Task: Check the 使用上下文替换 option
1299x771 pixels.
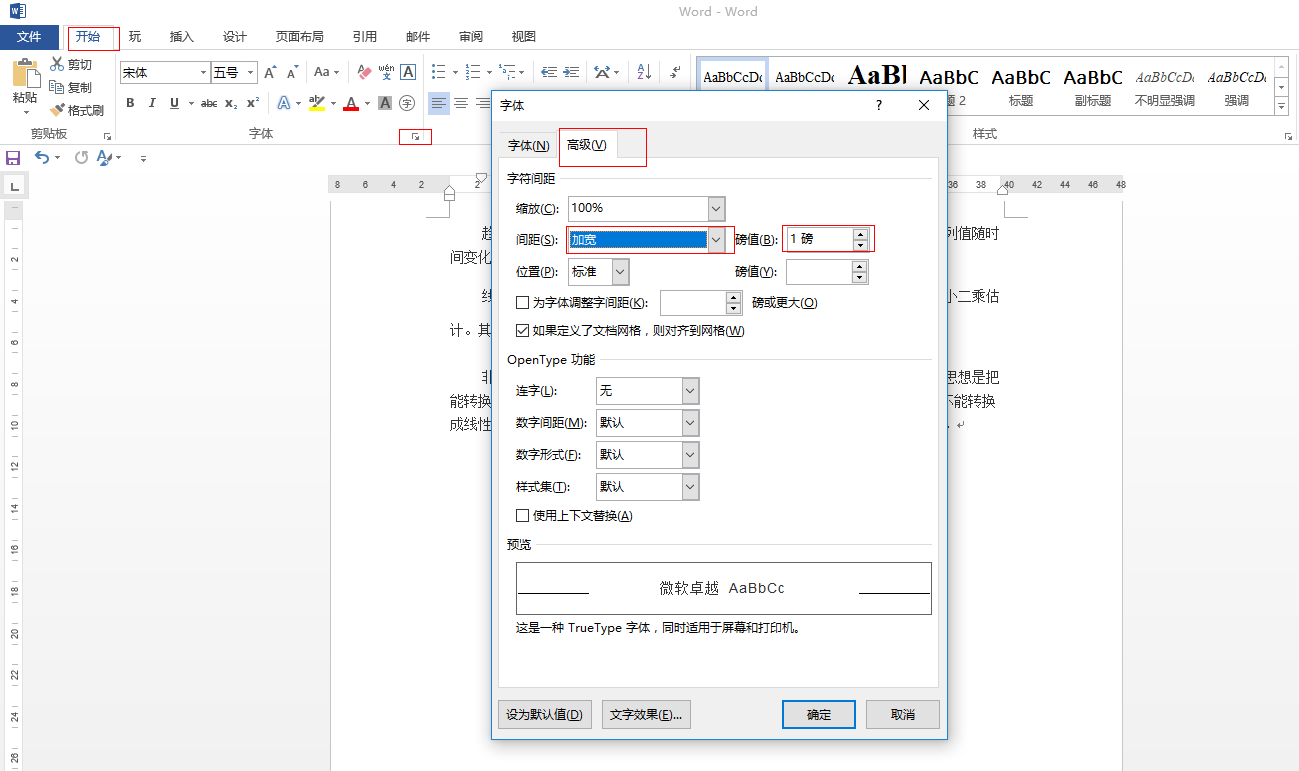Action: pyautogui.click(x=521, y=515)
